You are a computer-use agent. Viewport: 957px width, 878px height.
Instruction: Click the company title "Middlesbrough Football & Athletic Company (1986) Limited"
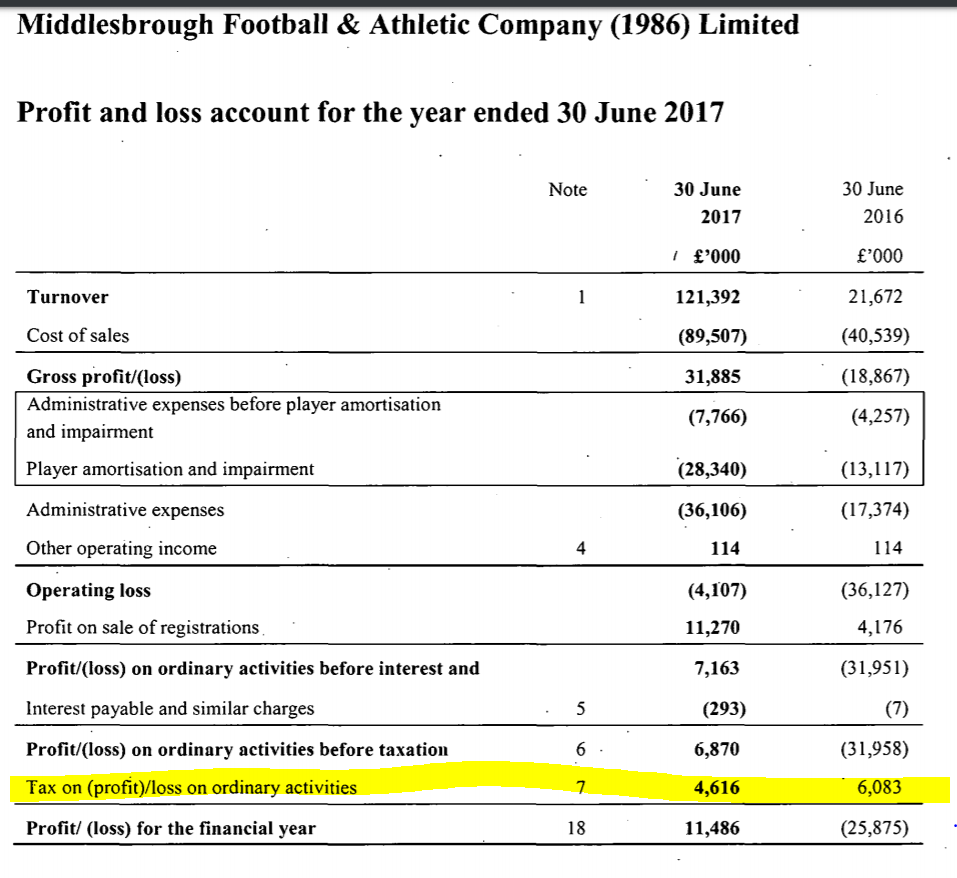pyautogui.click(x=408, y=26)
